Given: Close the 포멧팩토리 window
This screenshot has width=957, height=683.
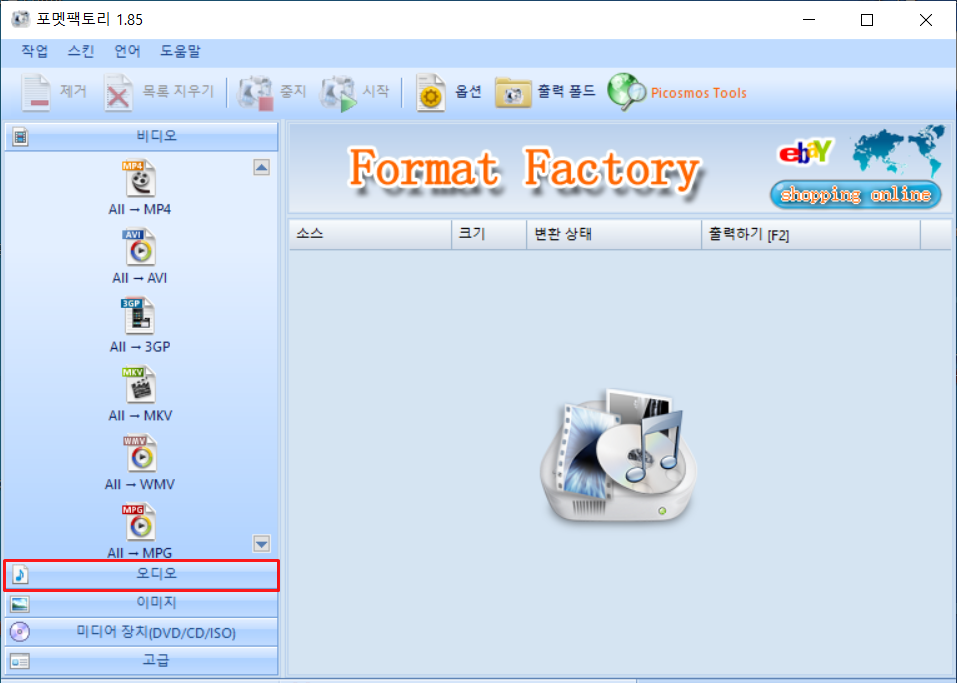Looking at the screenshot, I should click(925, 20).
